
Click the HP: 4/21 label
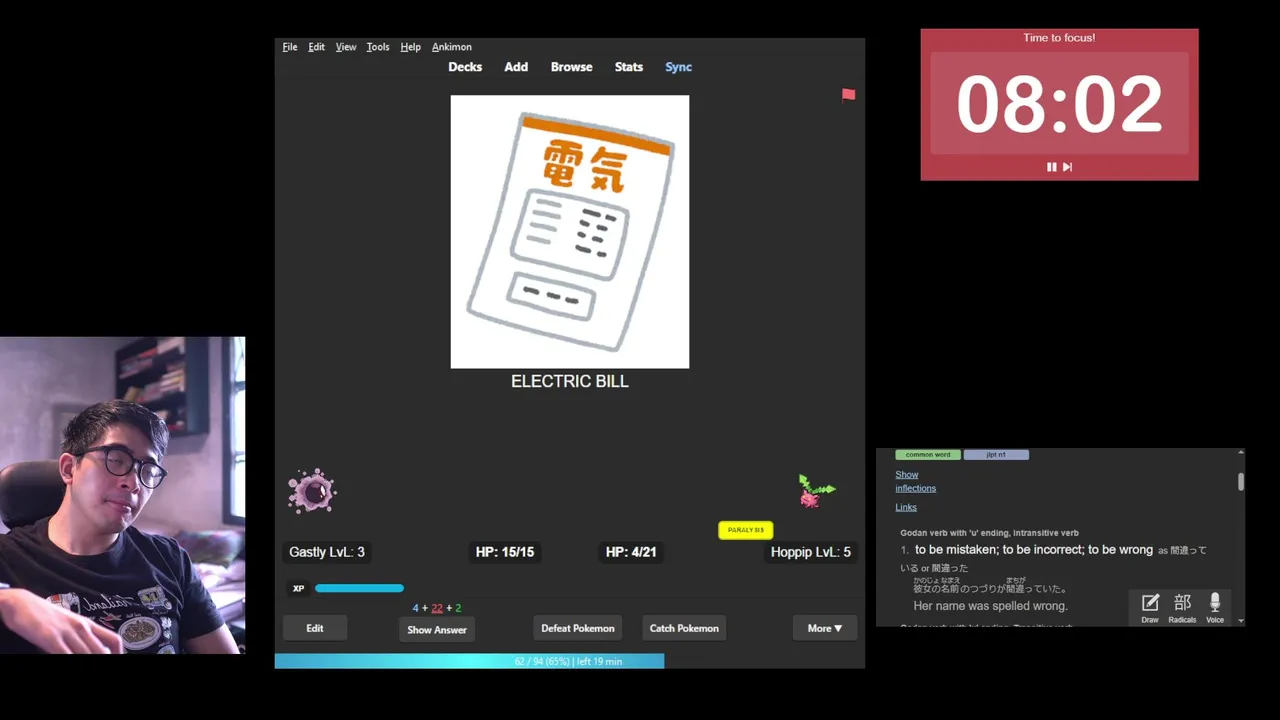[631, 552]
